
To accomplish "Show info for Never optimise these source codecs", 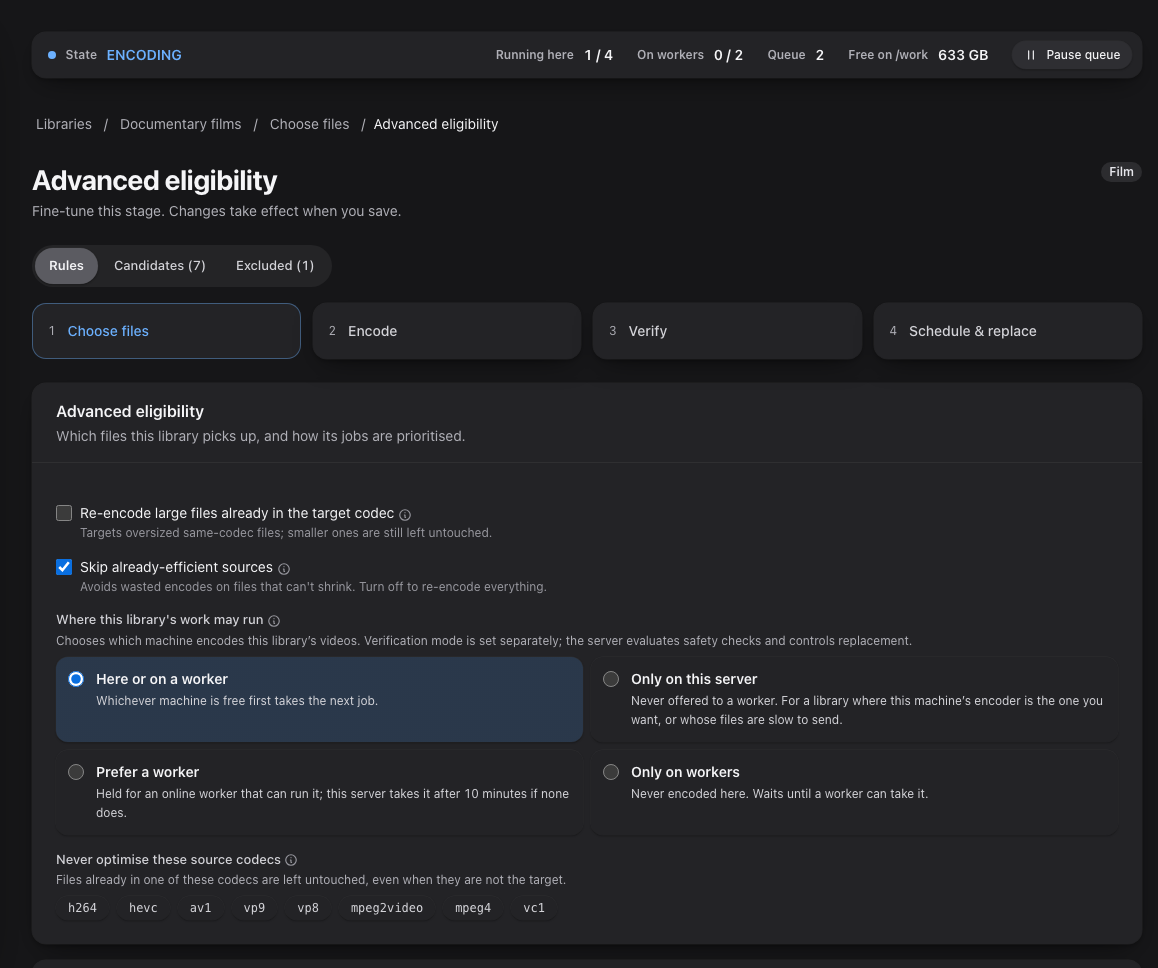I will 291,860.
